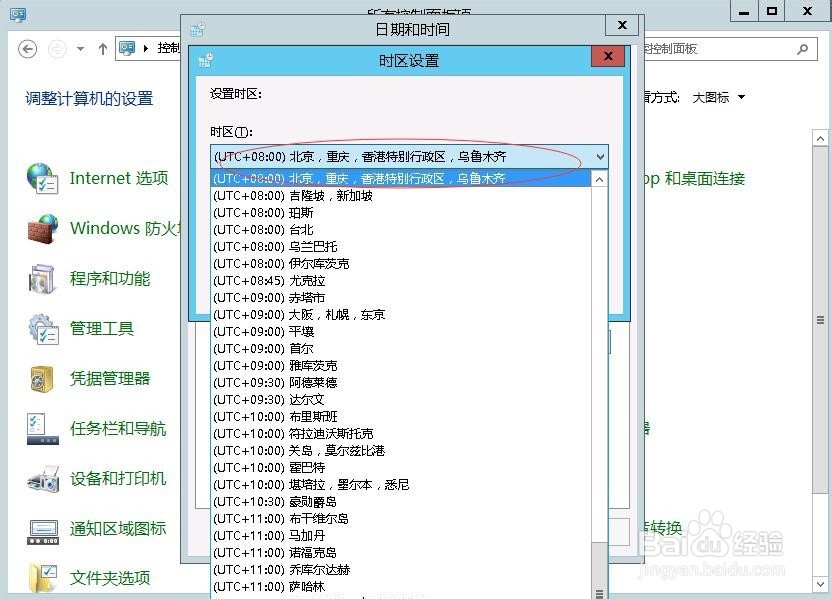Select (UTC+08:00) 伊尔库茨克 time zone
The width and height of the screenshot is (832, 599).
(x=401, y=264)
